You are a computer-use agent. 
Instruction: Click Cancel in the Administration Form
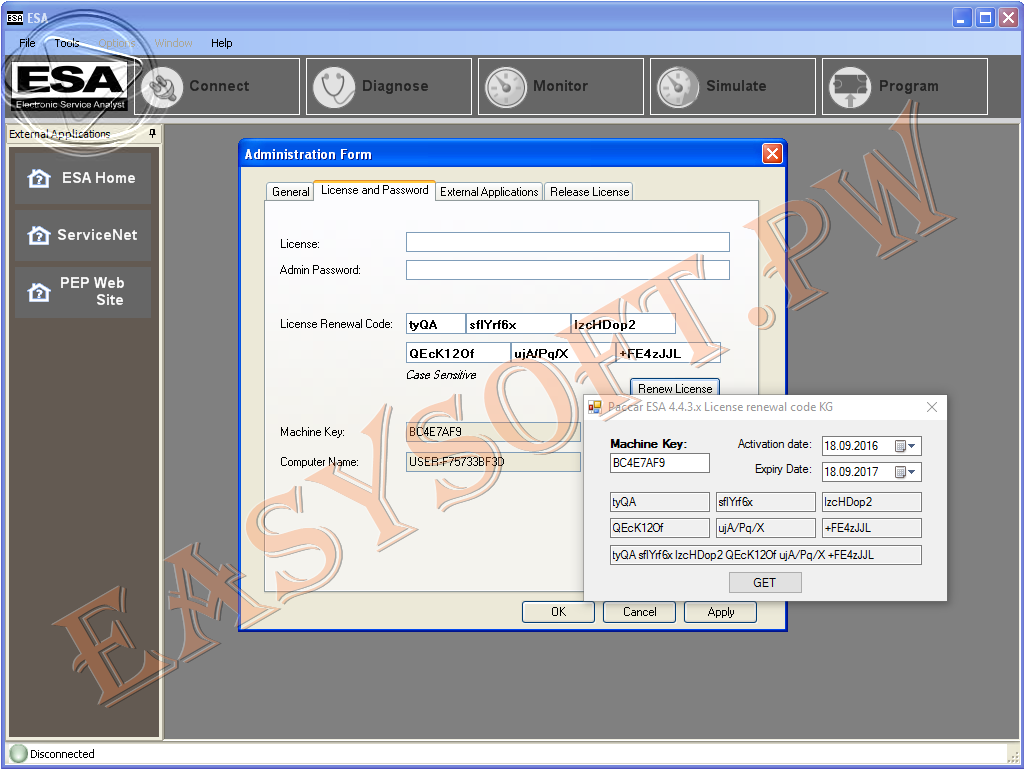(x=639, y=612)
